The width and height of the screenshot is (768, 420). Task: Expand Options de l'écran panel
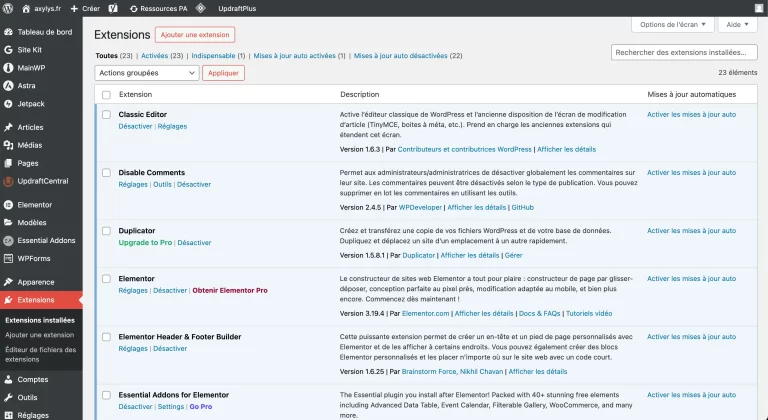pyautogui.click(x=672, y=25)
